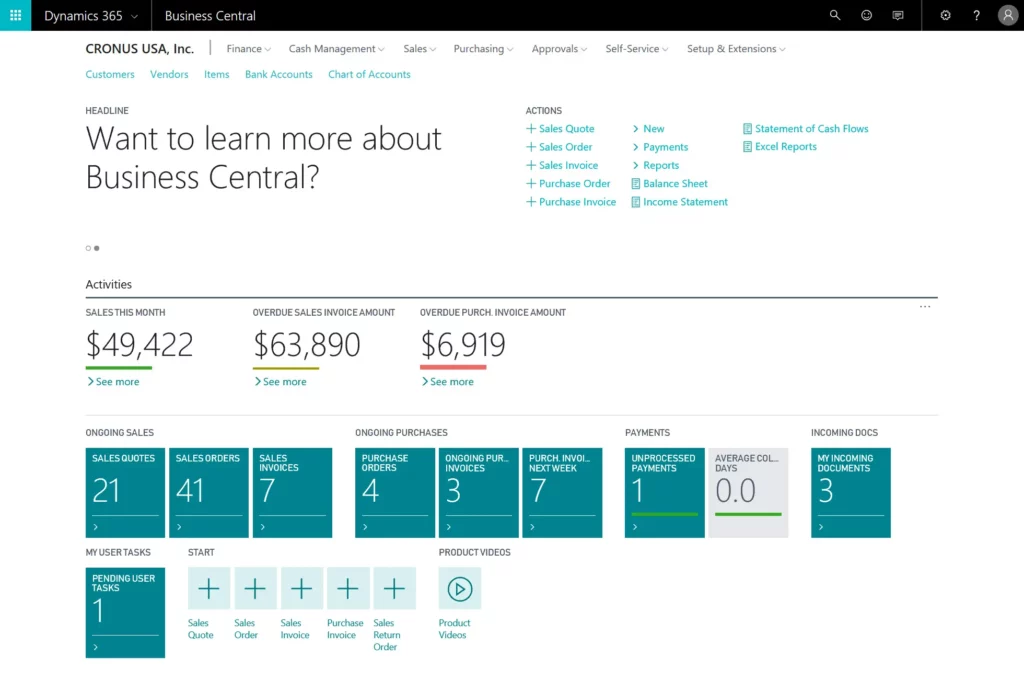Expand the Payments actions group

coord(660,147)
